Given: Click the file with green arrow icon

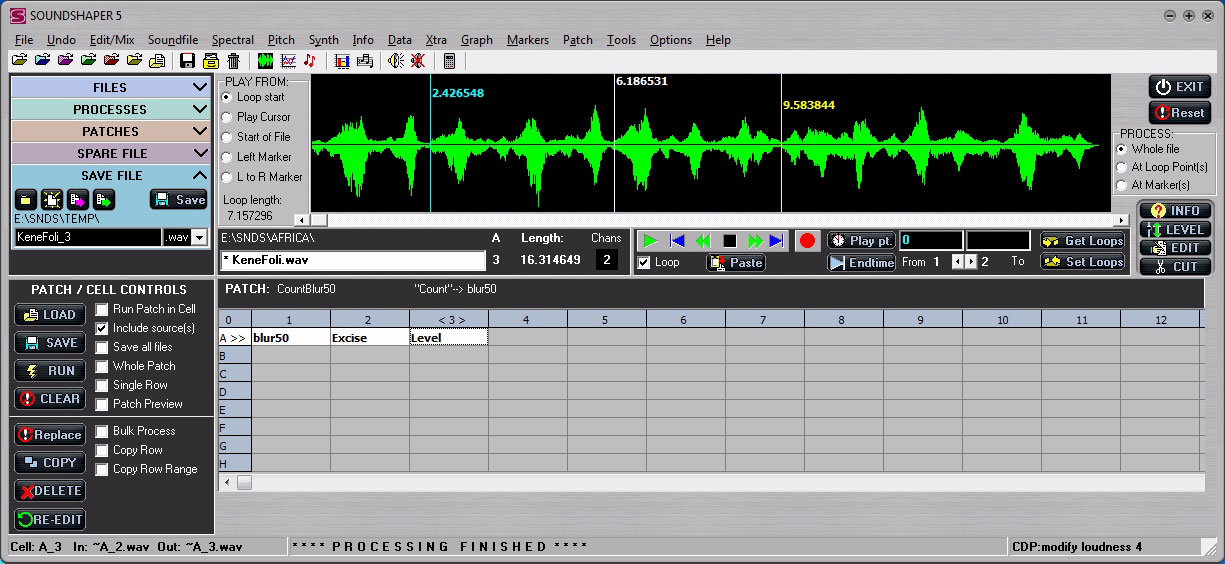Looking at the screenshot, I should [x=104, y=199].
